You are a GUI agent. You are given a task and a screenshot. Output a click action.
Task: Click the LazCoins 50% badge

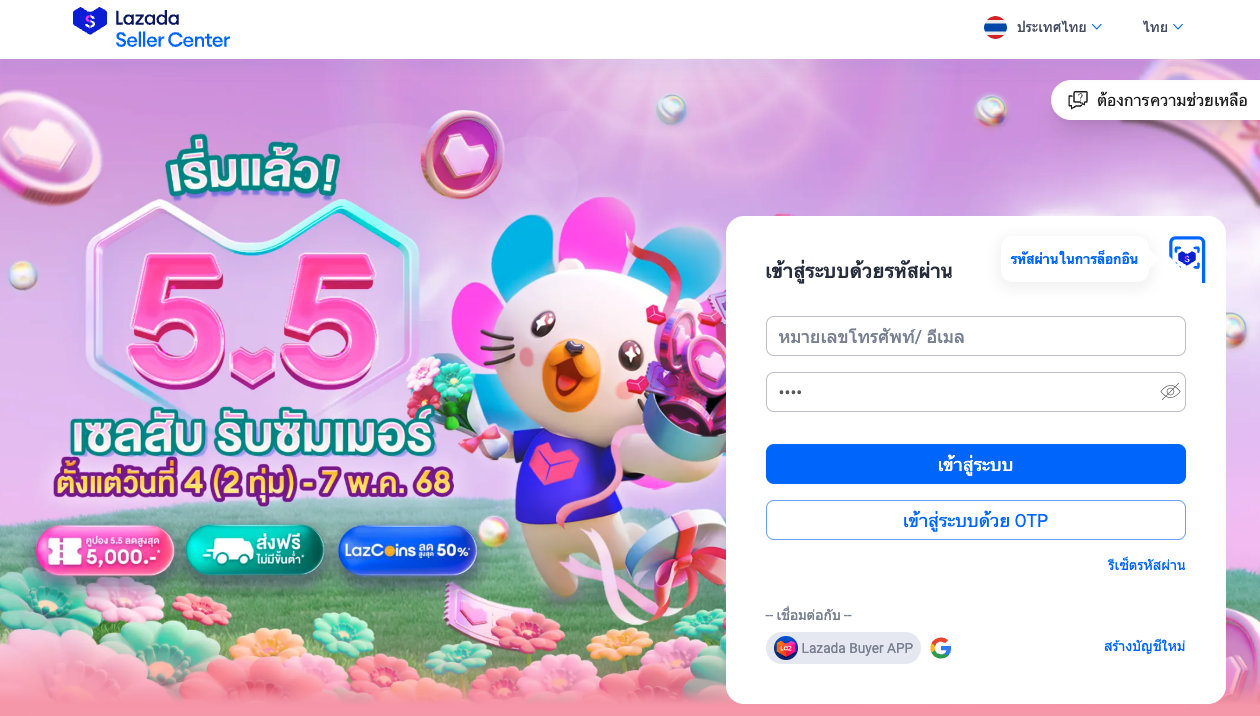point(408,550)
